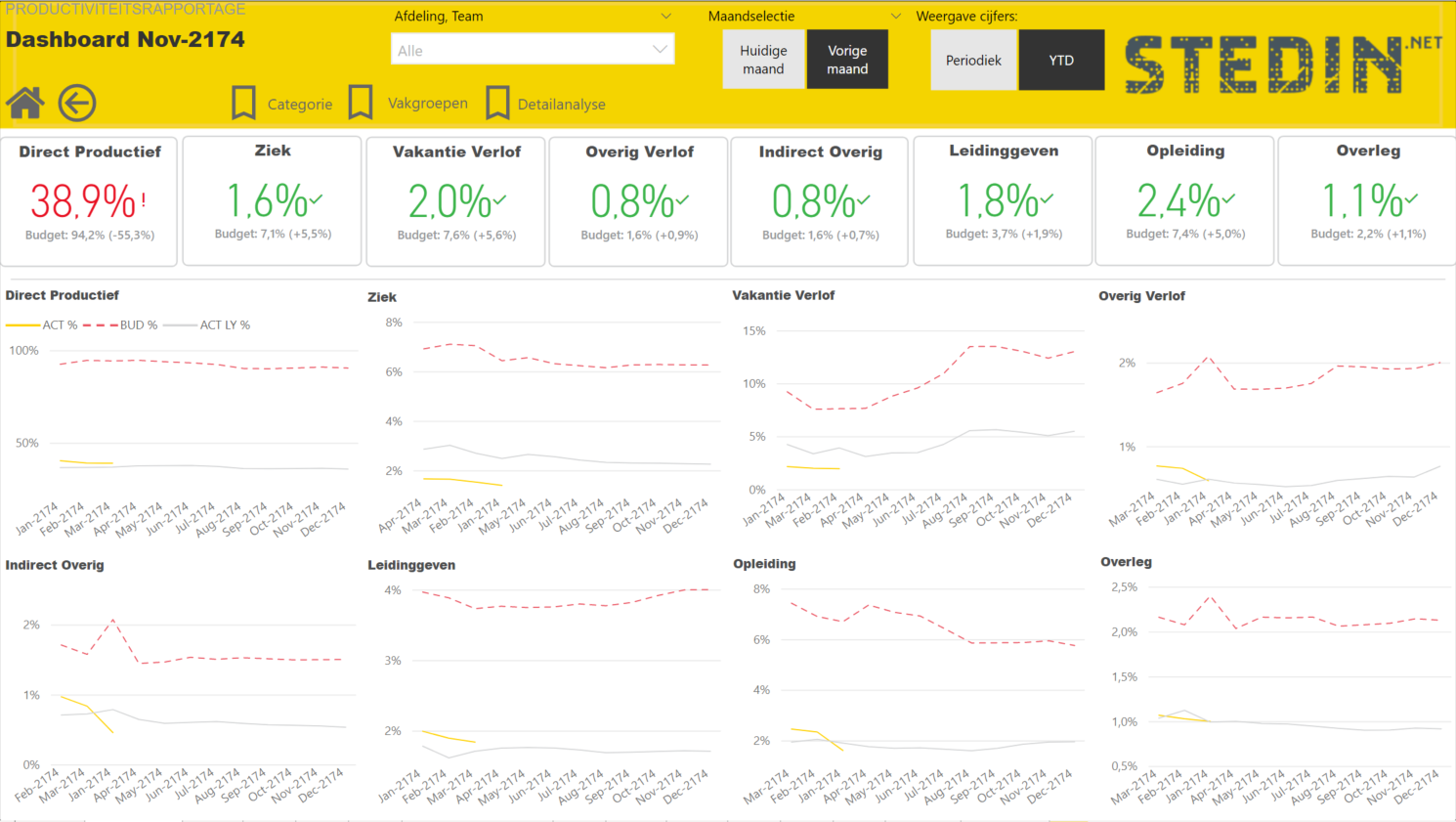The height and width of the screenshot is (822, 1456).
Task: Expand the Afdeling, Team chevron
Action: 666,16
